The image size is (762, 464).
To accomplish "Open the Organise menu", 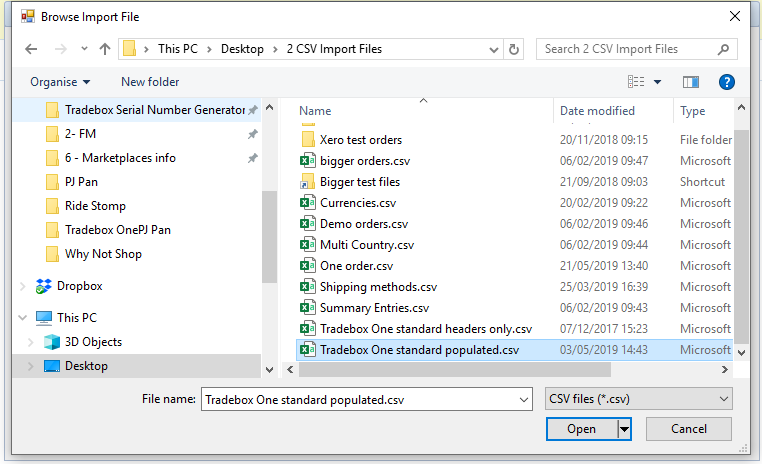I will (x=60, y=82).
